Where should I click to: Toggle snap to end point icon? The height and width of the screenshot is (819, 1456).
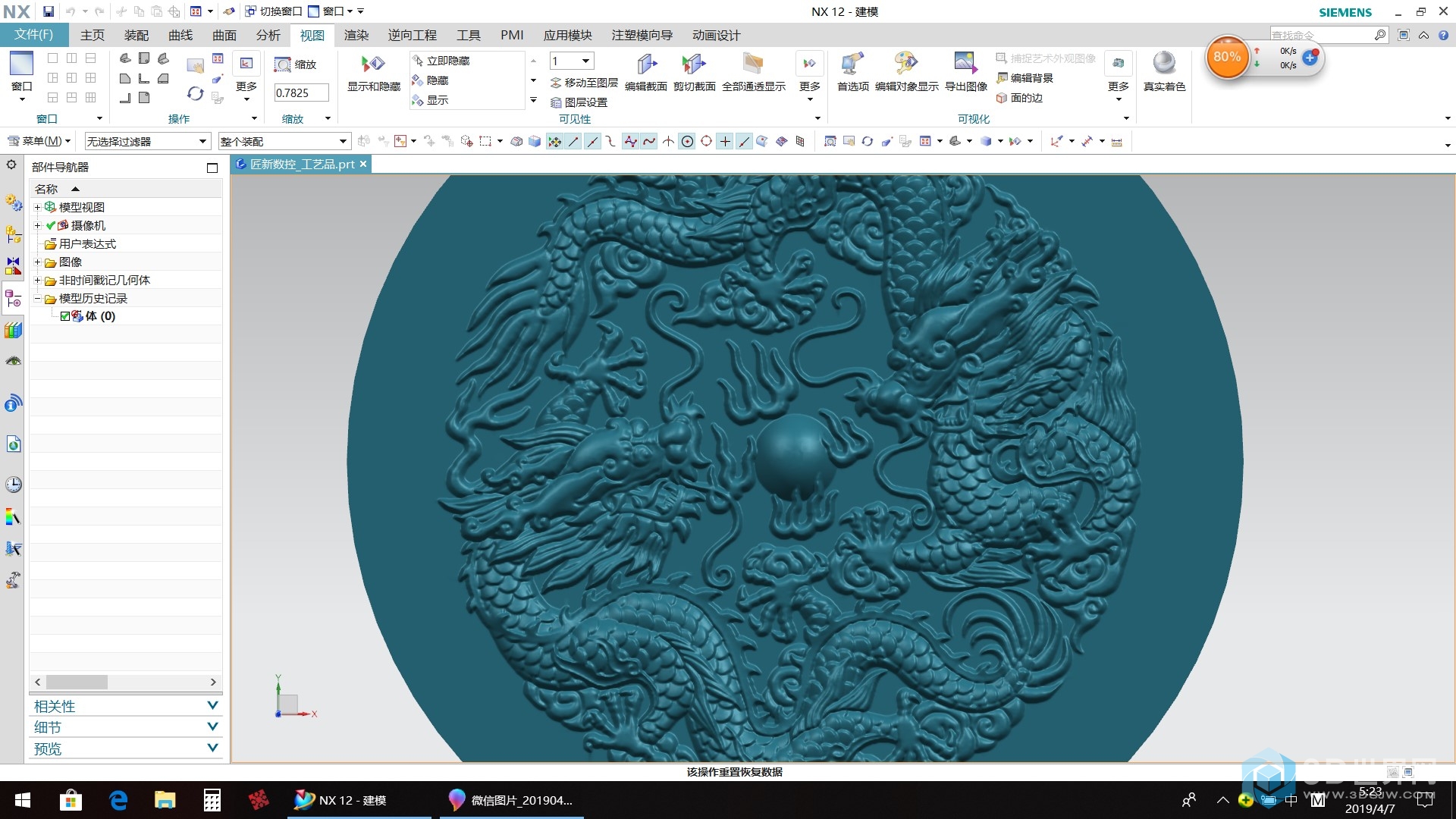(x=574, y=141)
